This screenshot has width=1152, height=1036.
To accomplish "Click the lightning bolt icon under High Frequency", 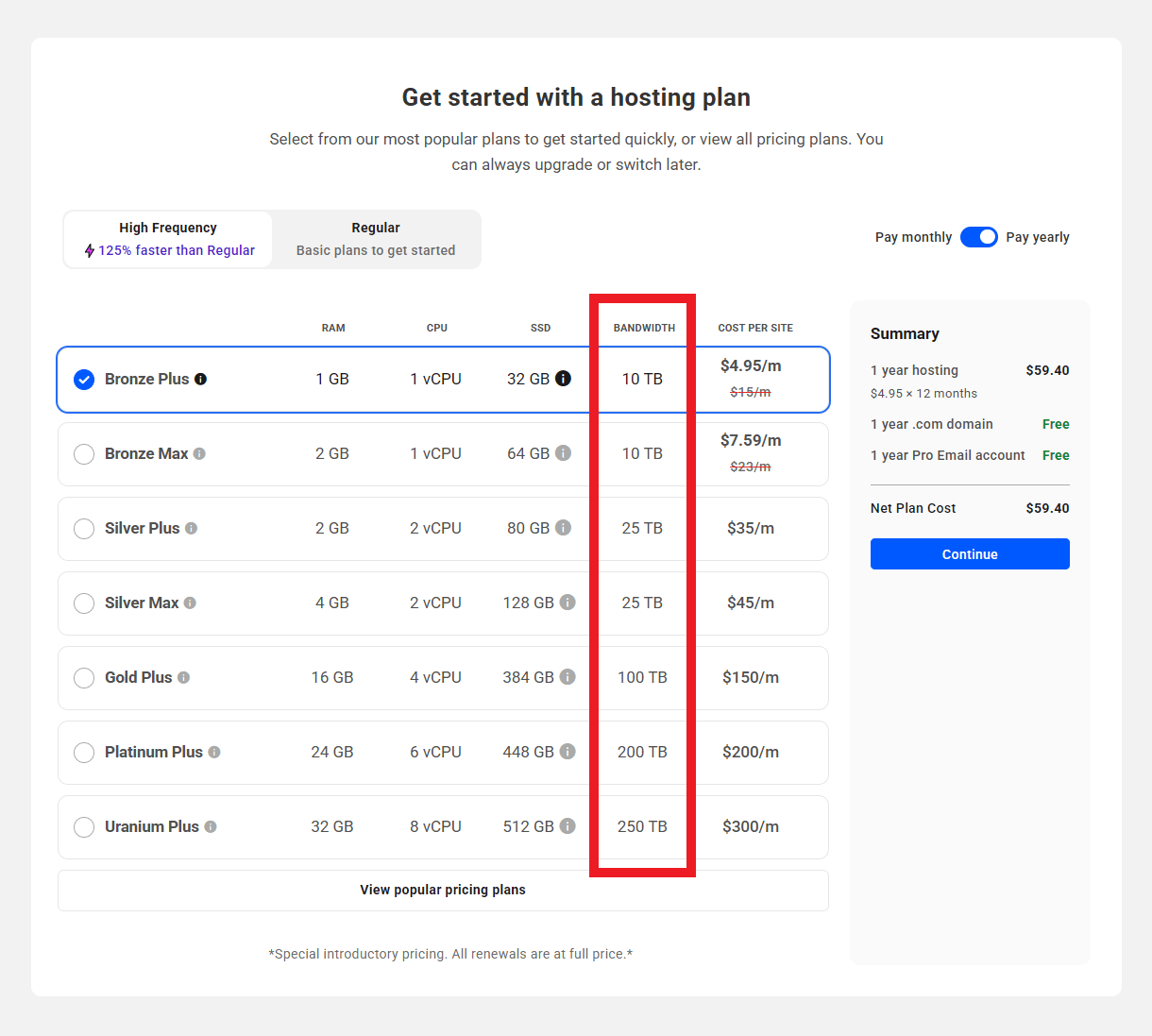I will (x=88, y=250).
